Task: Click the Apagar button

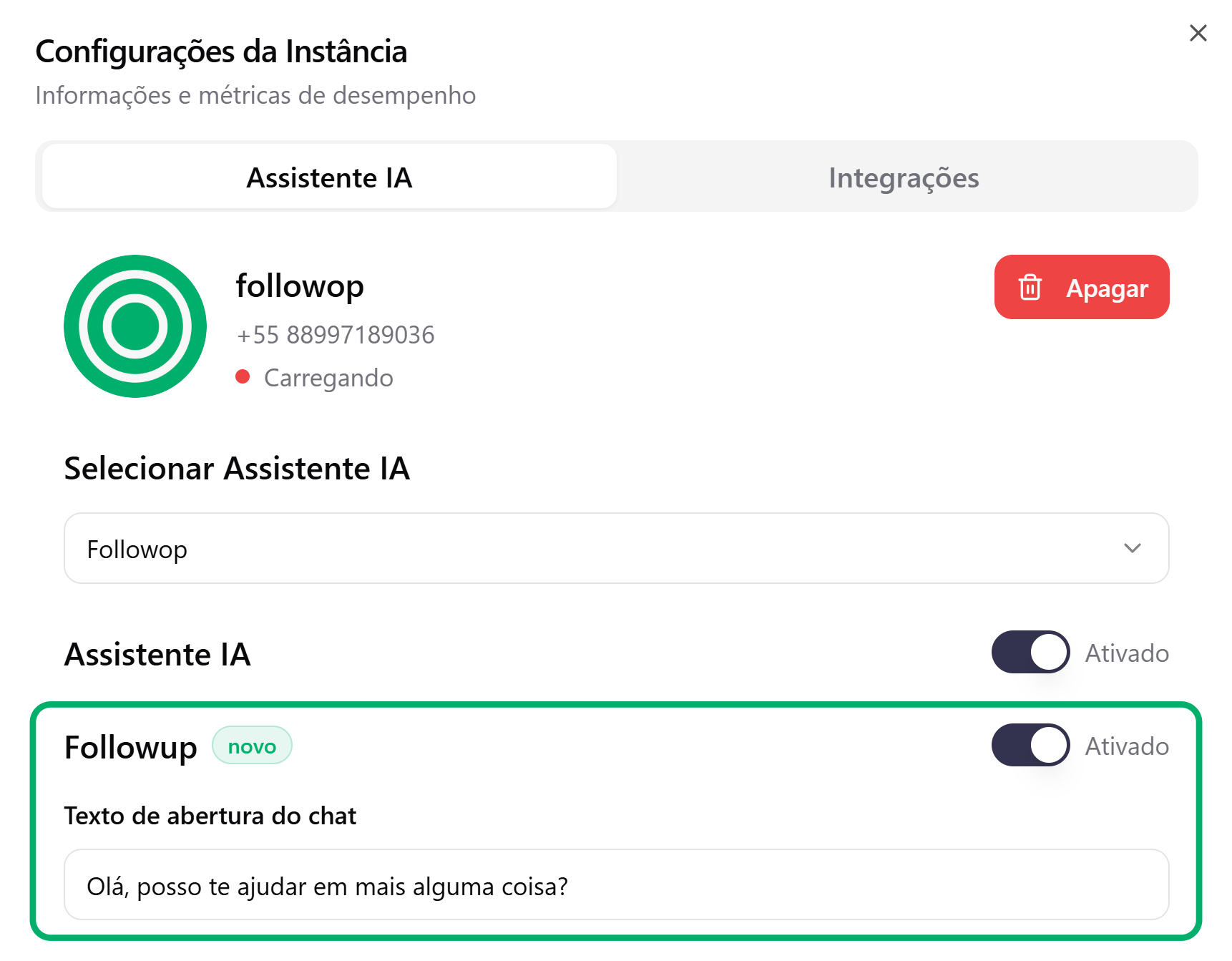Action: click(1081, 288)
